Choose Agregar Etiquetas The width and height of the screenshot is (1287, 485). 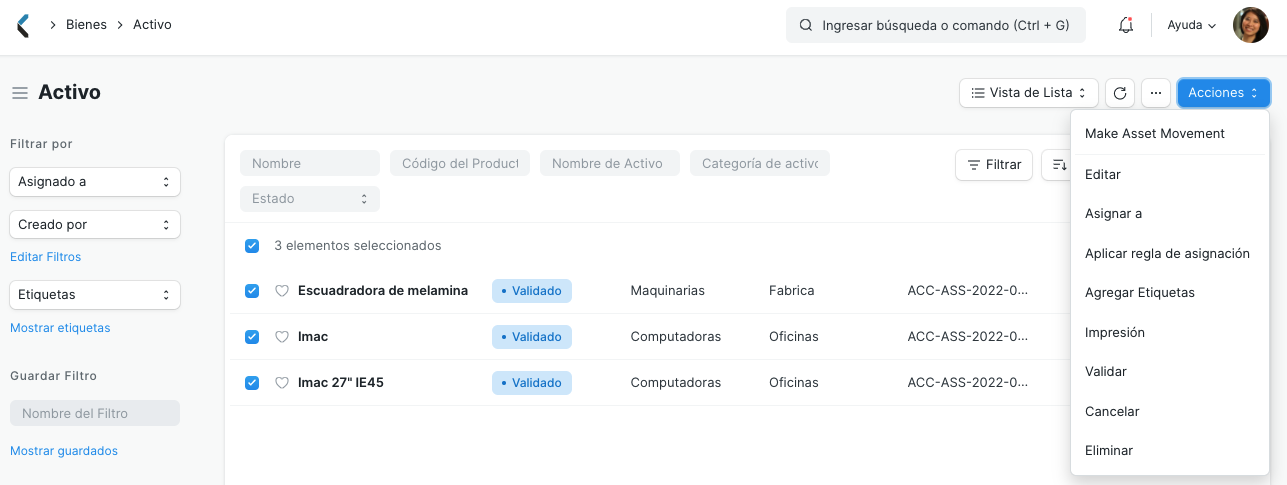(x=1170, y=293)
